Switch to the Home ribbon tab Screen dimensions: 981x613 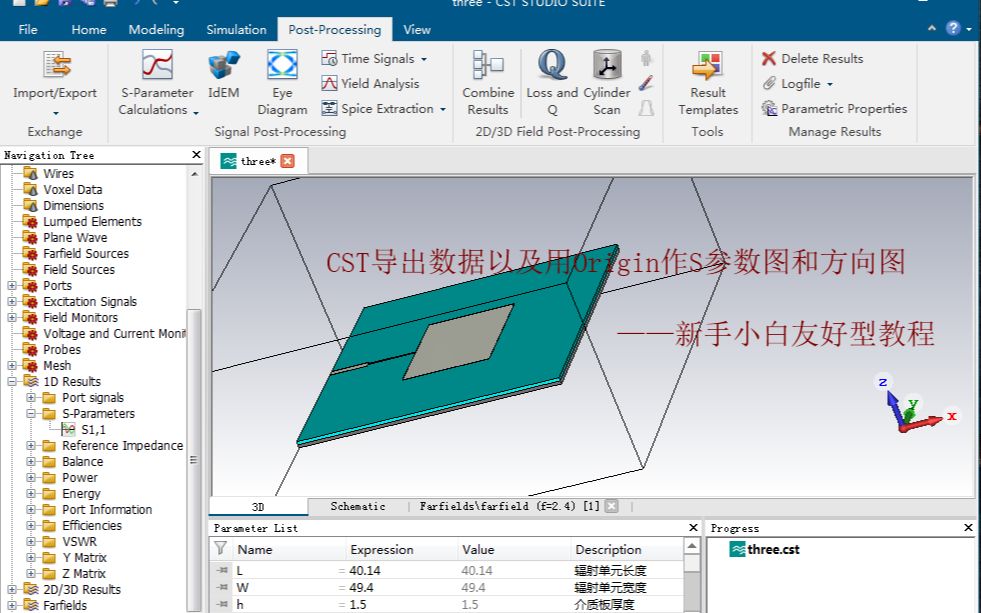89,29
